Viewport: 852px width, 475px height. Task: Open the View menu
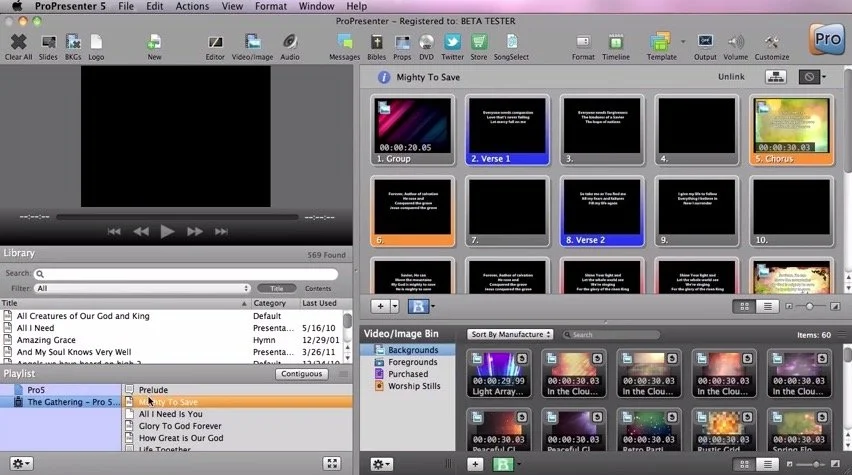pos(232,7)
